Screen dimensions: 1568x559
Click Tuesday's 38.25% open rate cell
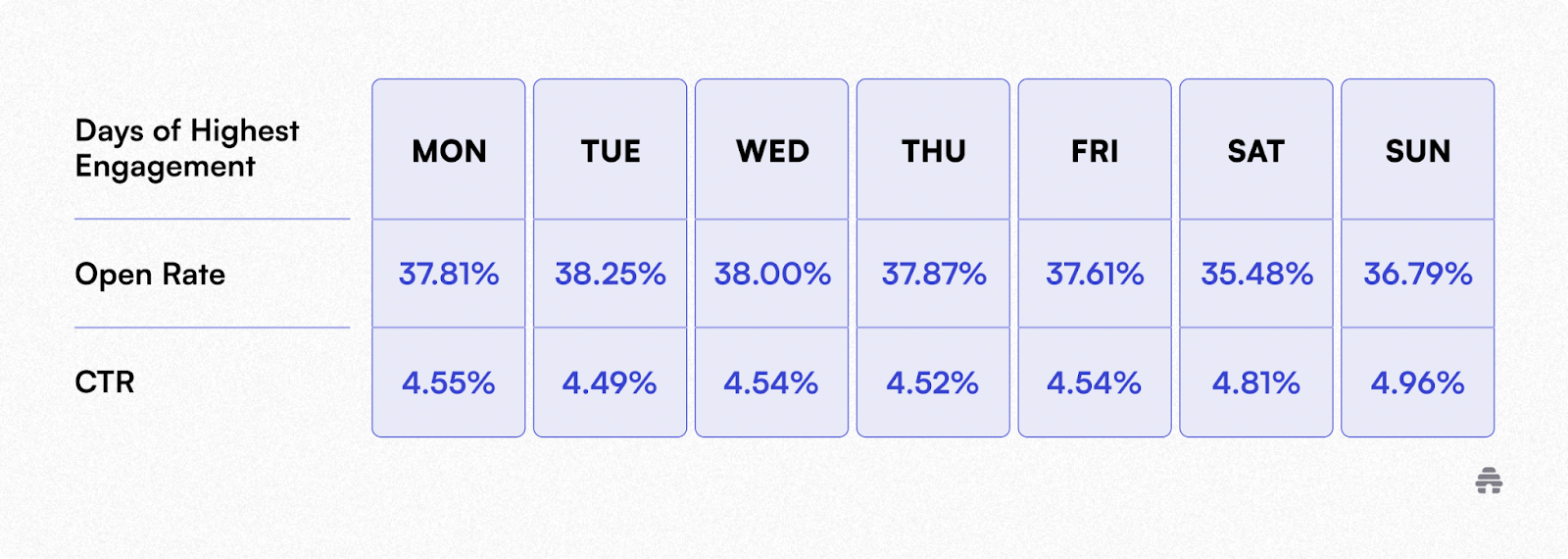click(x=611, y=274)
